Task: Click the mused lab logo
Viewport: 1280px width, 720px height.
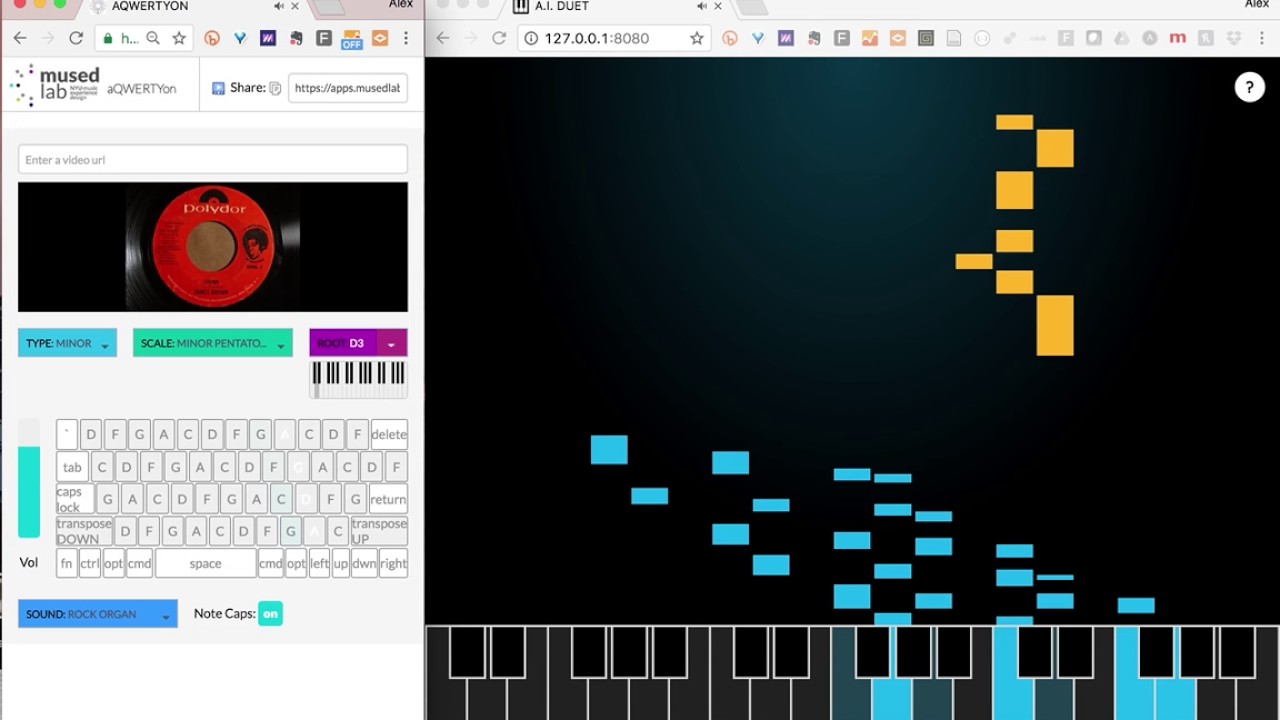Action: pyautogui.click(x=55, y=87)
